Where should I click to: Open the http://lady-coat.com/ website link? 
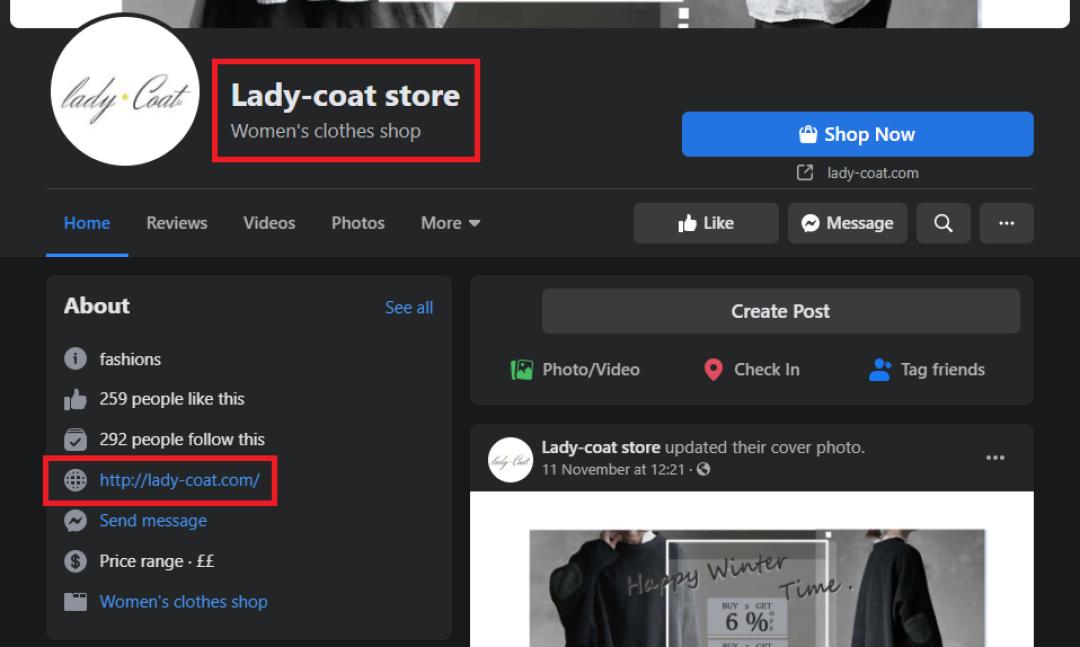click(180, 480)
